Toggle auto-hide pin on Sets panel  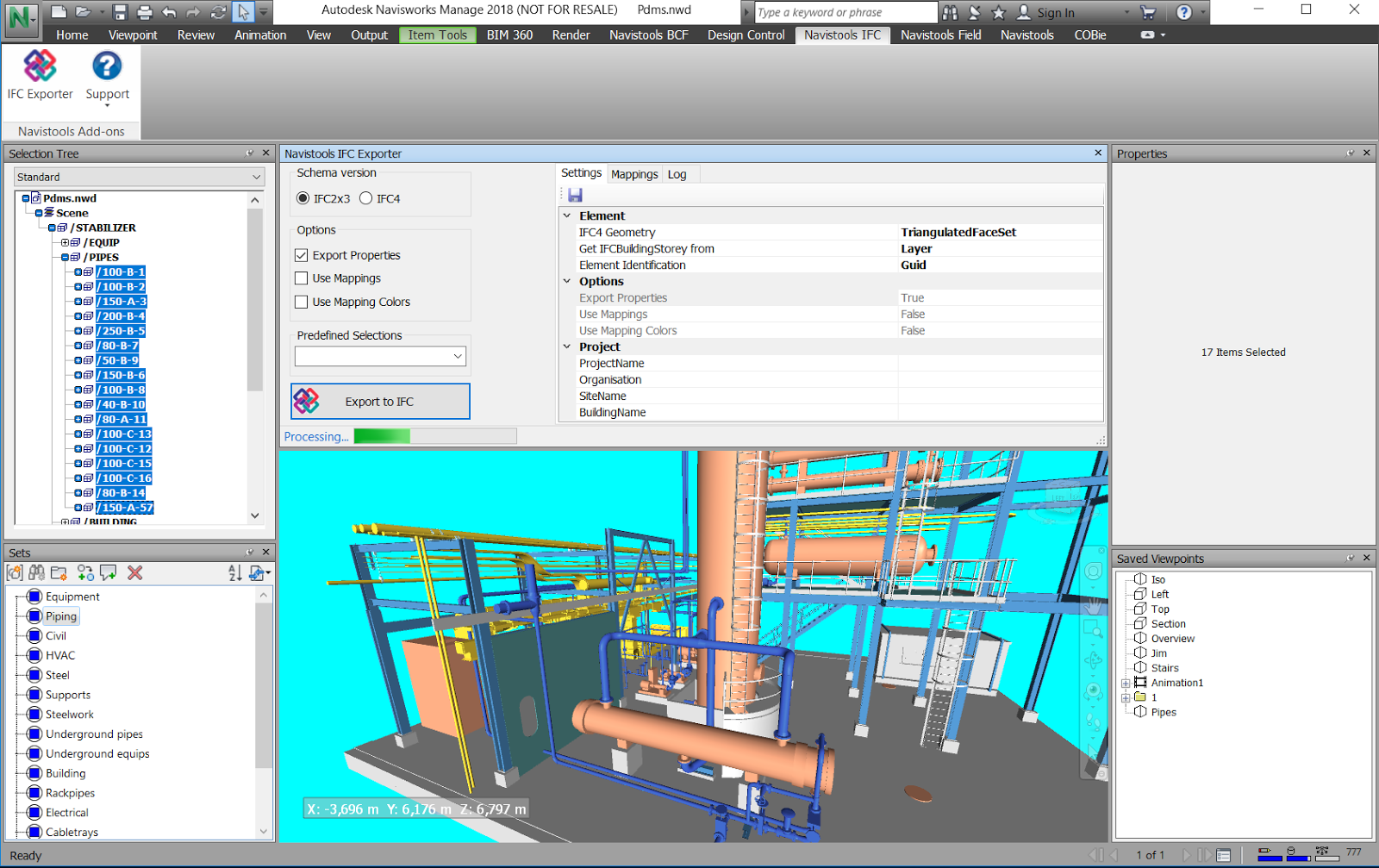tap(250, 553)
